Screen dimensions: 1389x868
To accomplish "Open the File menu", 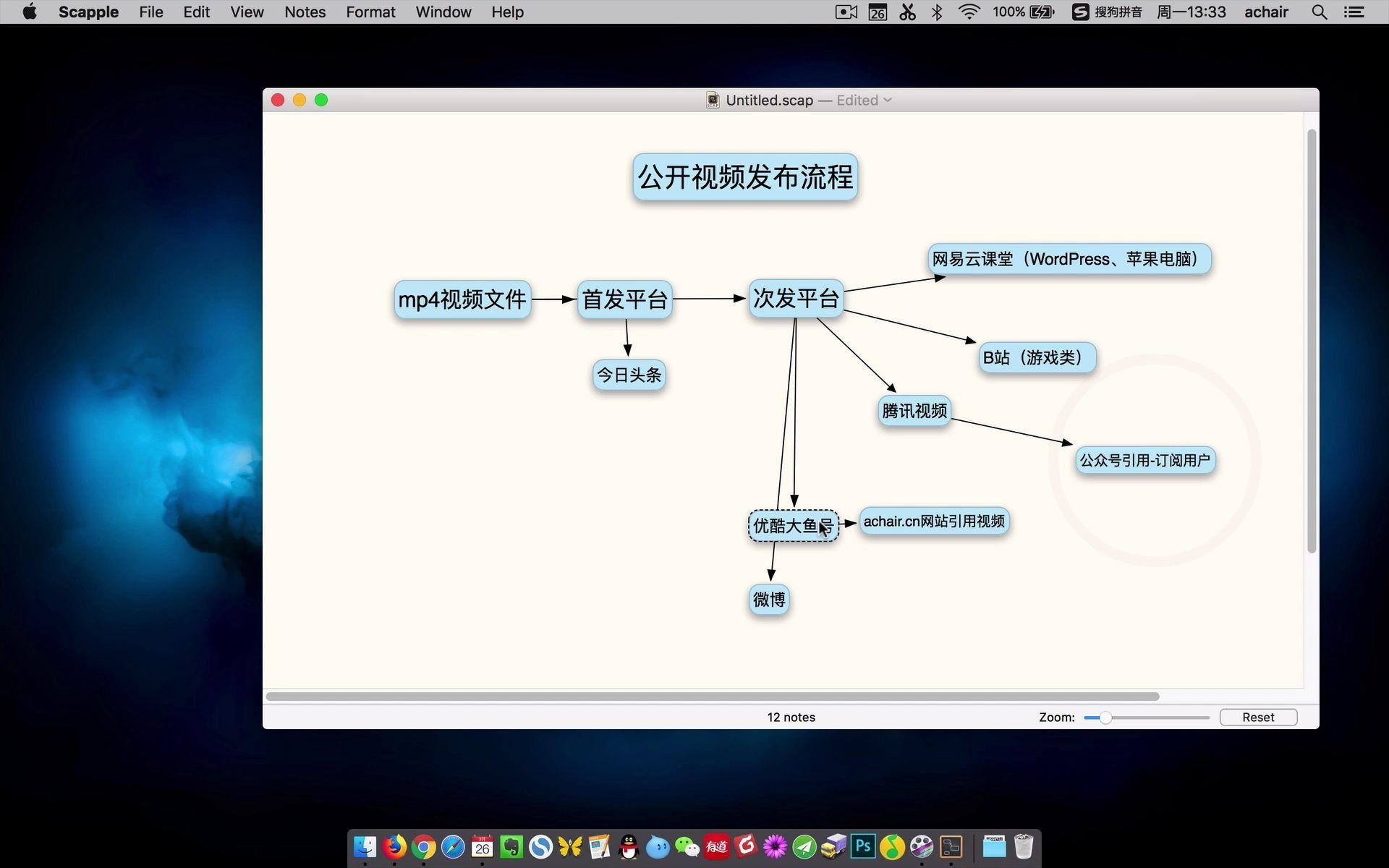I will pos(151,12).
